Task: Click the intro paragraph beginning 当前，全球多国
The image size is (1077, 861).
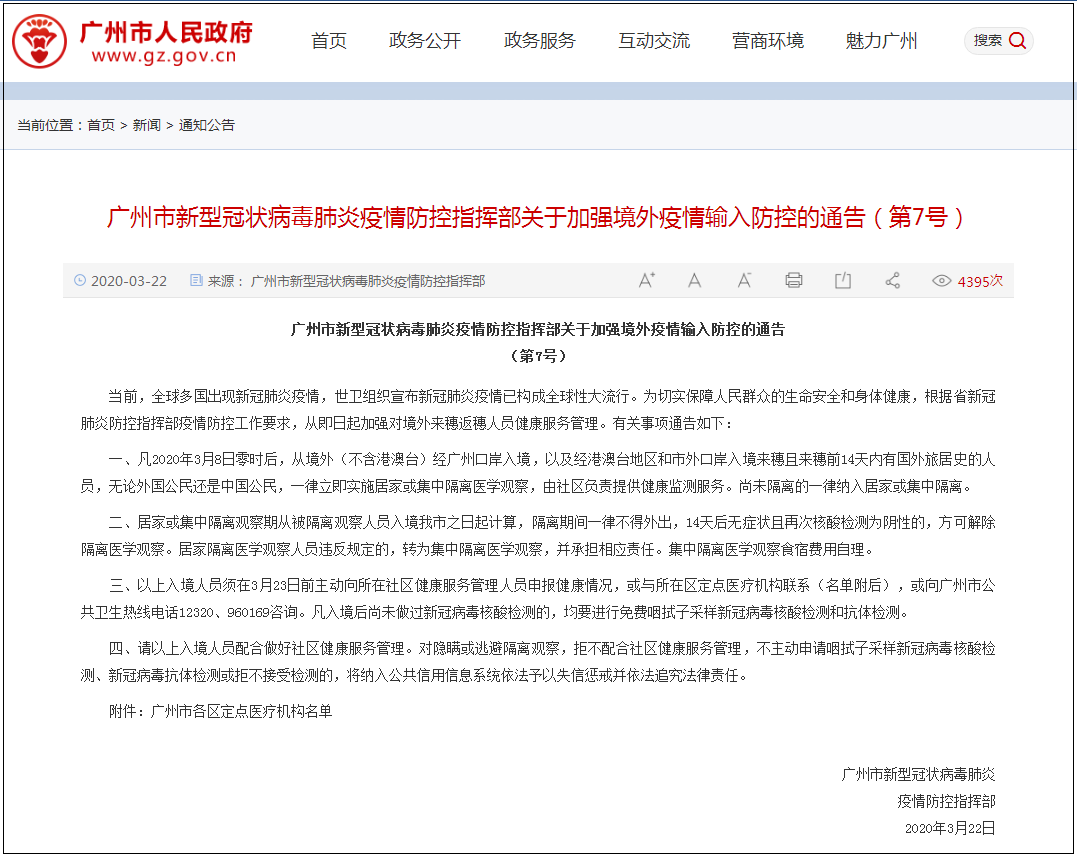Action: [538, 410]
